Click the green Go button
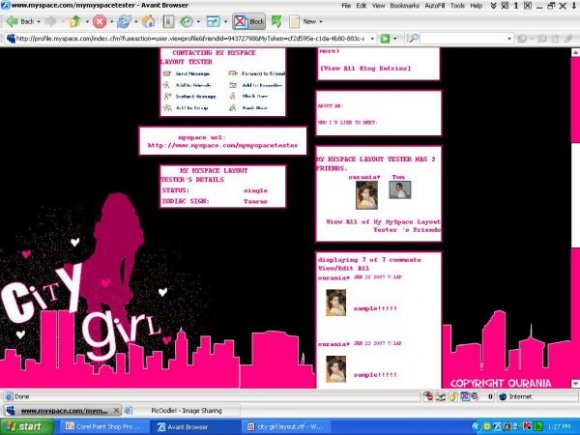 [385, 38]
